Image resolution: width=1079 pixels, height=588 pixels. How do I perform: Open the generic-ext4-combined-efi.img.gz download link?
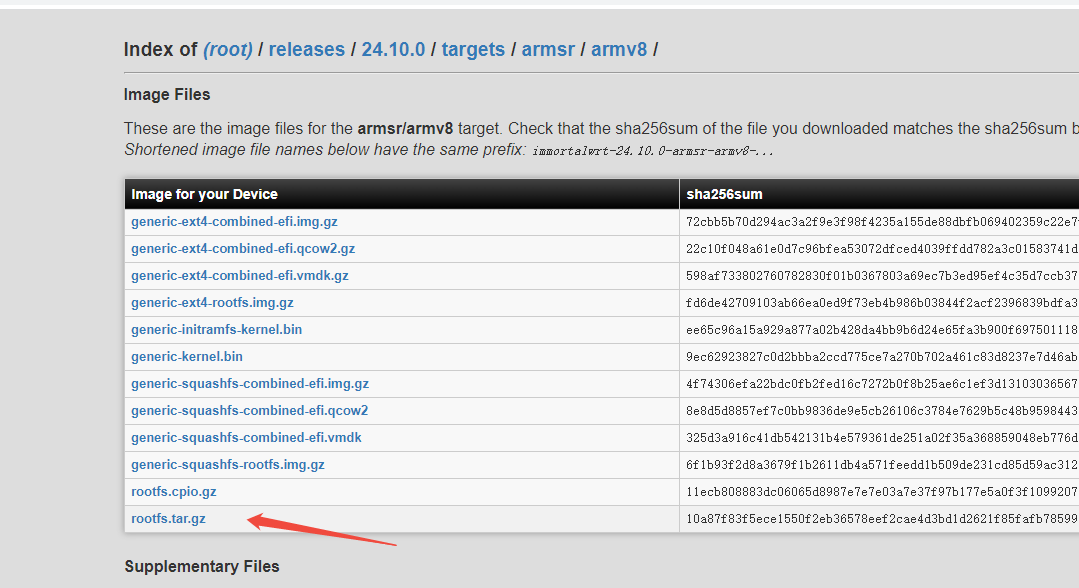point(233,221)
